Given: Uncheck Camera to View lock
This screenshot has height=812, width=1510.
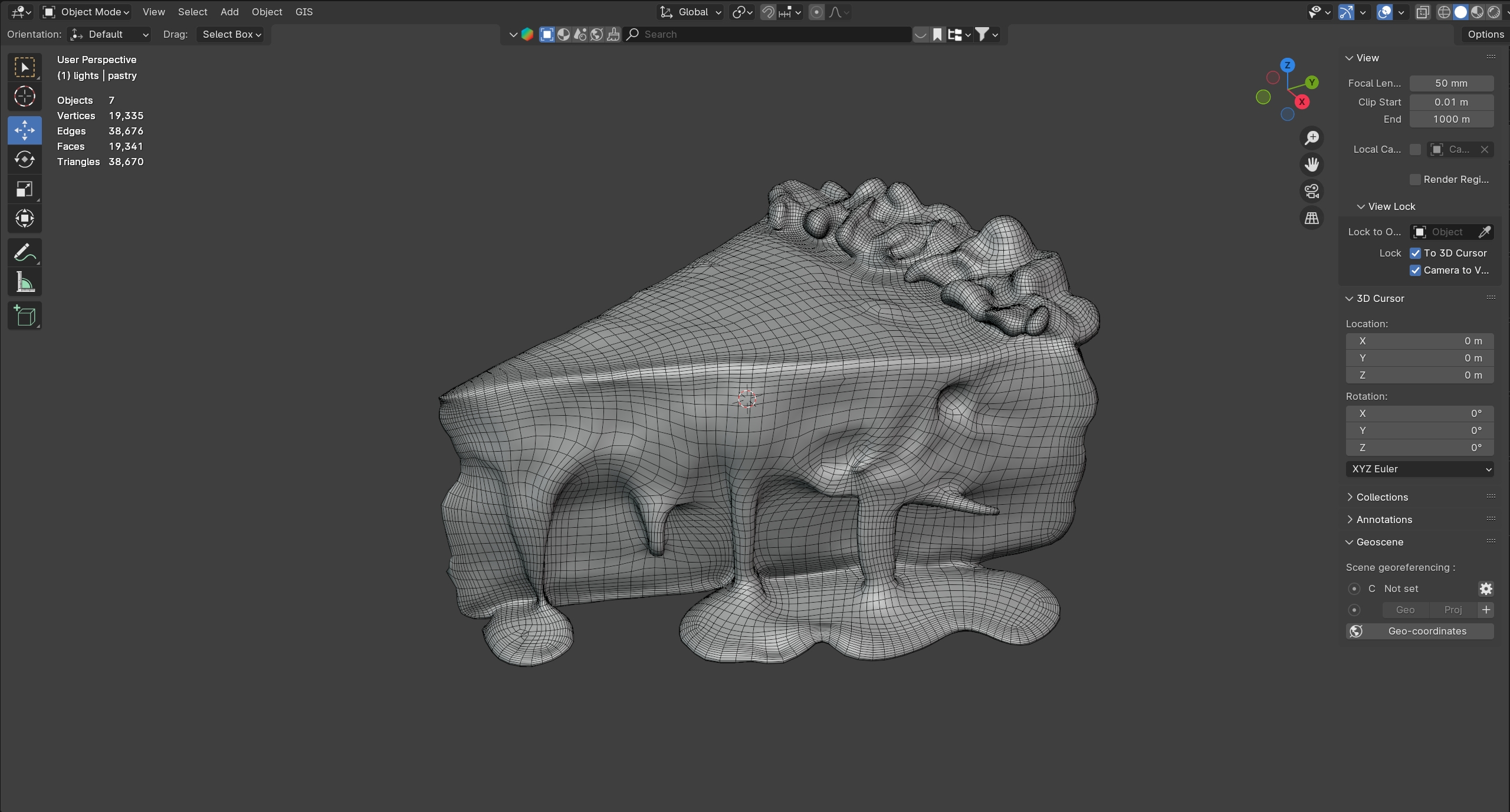Looking at the screenshot, I should 1416,270.
